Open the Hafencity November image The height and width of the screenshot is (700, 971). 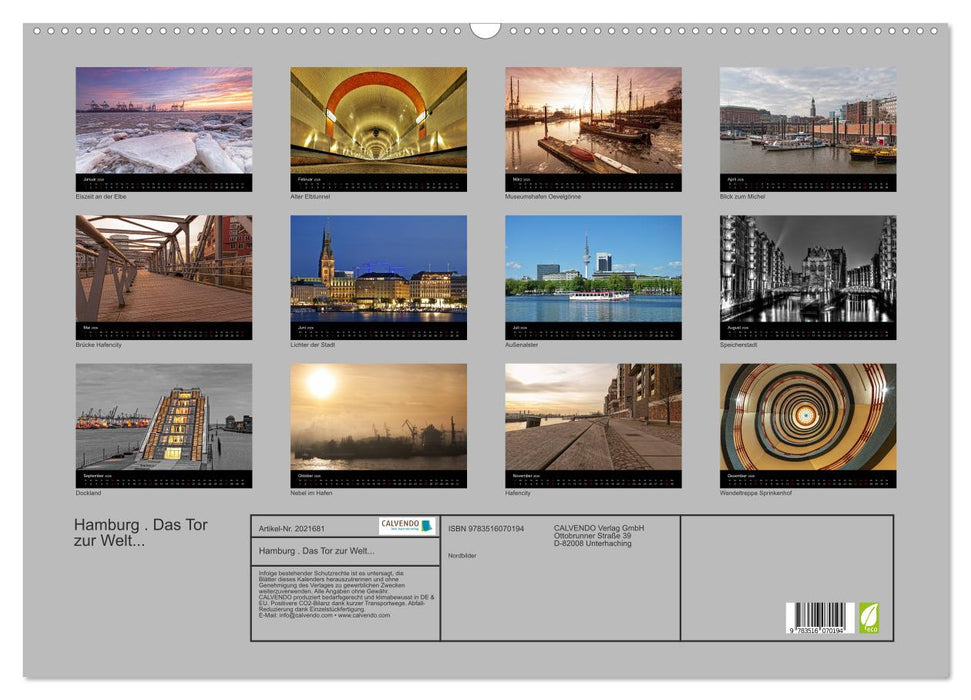(593, 417)
